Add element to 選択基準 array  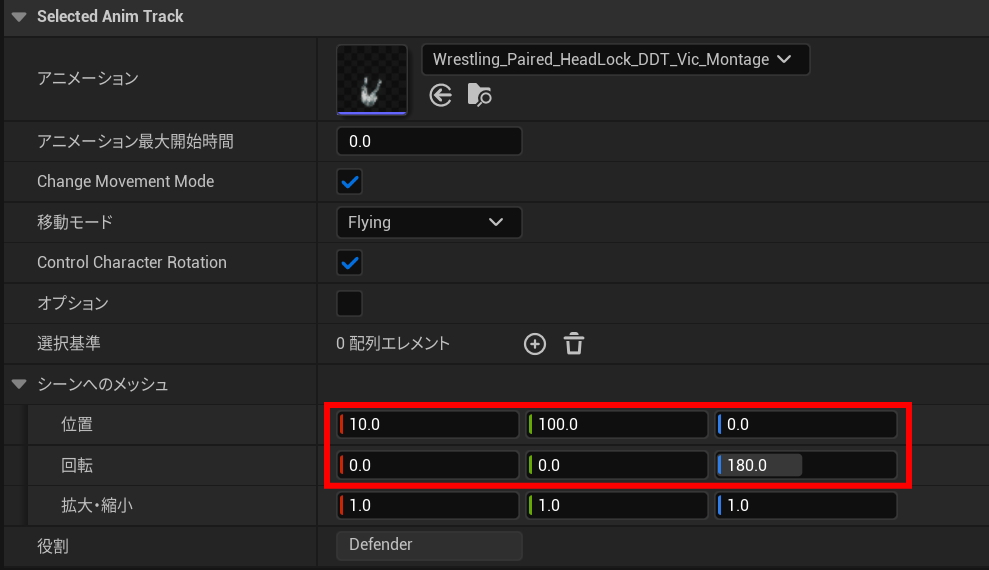pos(535,344)
